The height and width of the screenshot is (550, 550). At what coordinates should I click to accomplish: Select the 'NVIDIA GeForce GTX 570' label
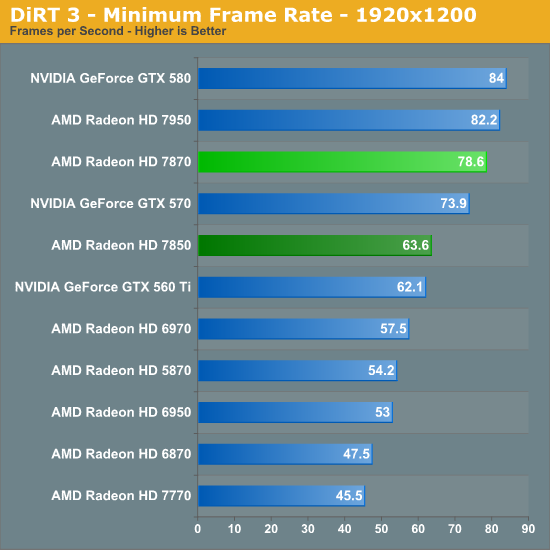point(110,203)
